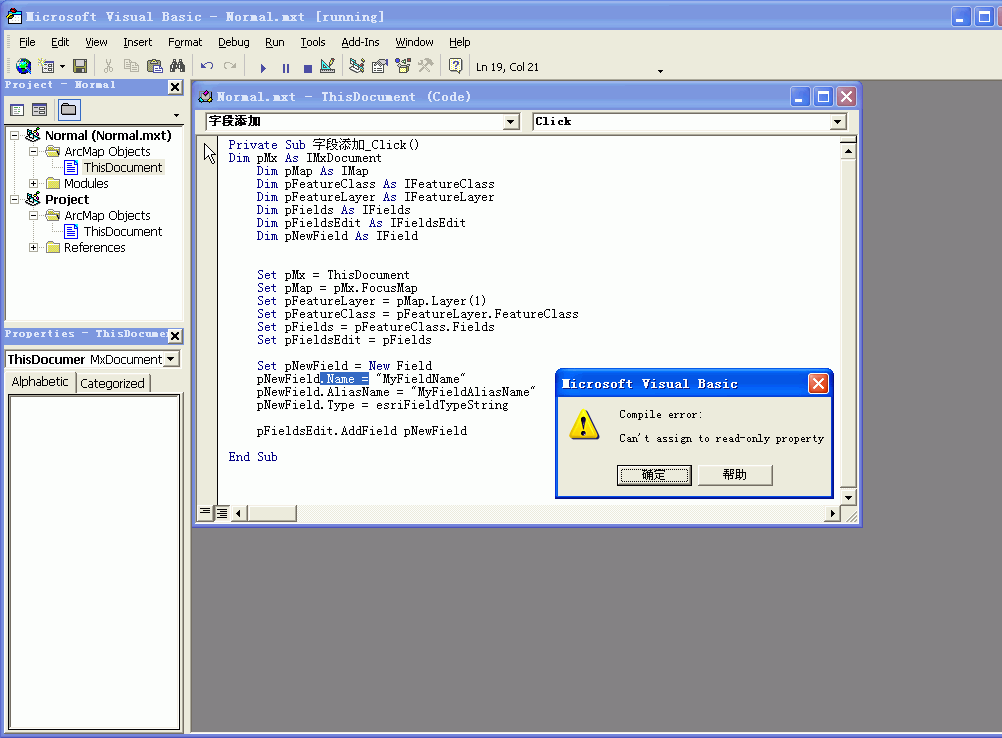Screen dimensions: 1002x738
Task: Click 帮助 in the compile error dialog
Action: (735, 475)
